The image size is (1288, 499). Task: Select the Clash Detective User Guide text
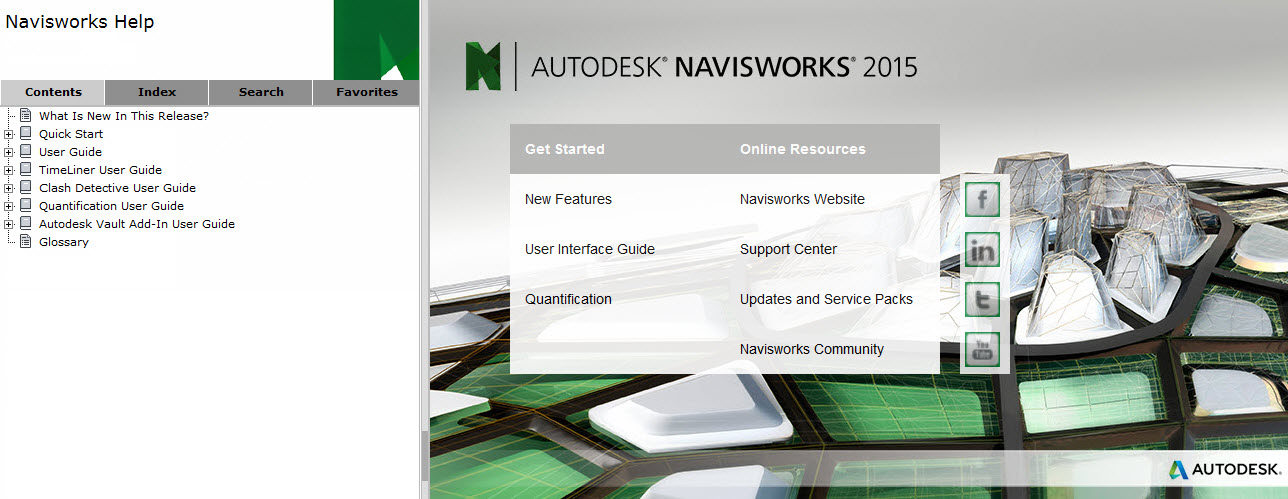pos(117,188)
